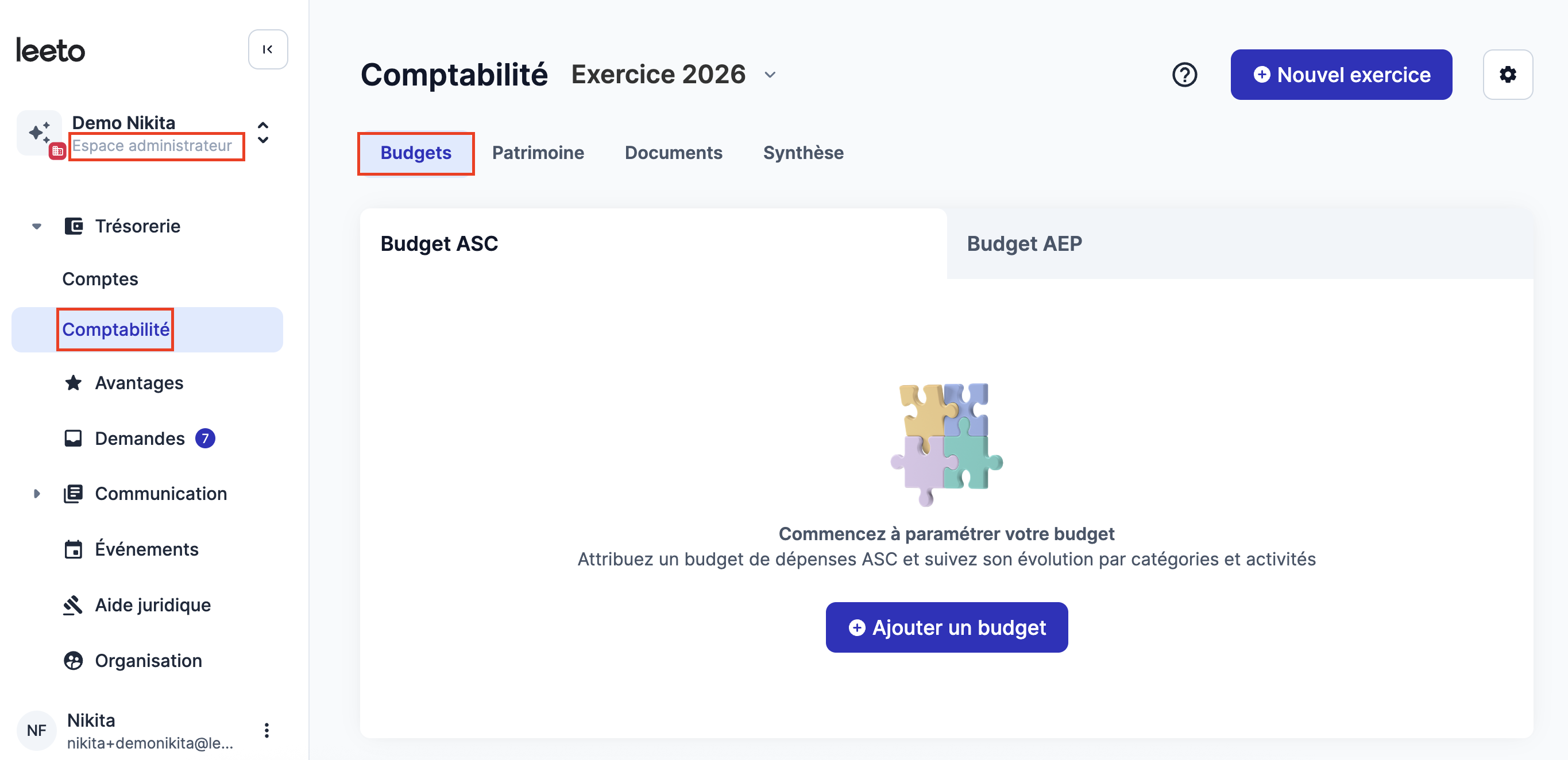The image size is (1568, 760).
Task: Click the Espace administrateur label
Action: point(152,145)
